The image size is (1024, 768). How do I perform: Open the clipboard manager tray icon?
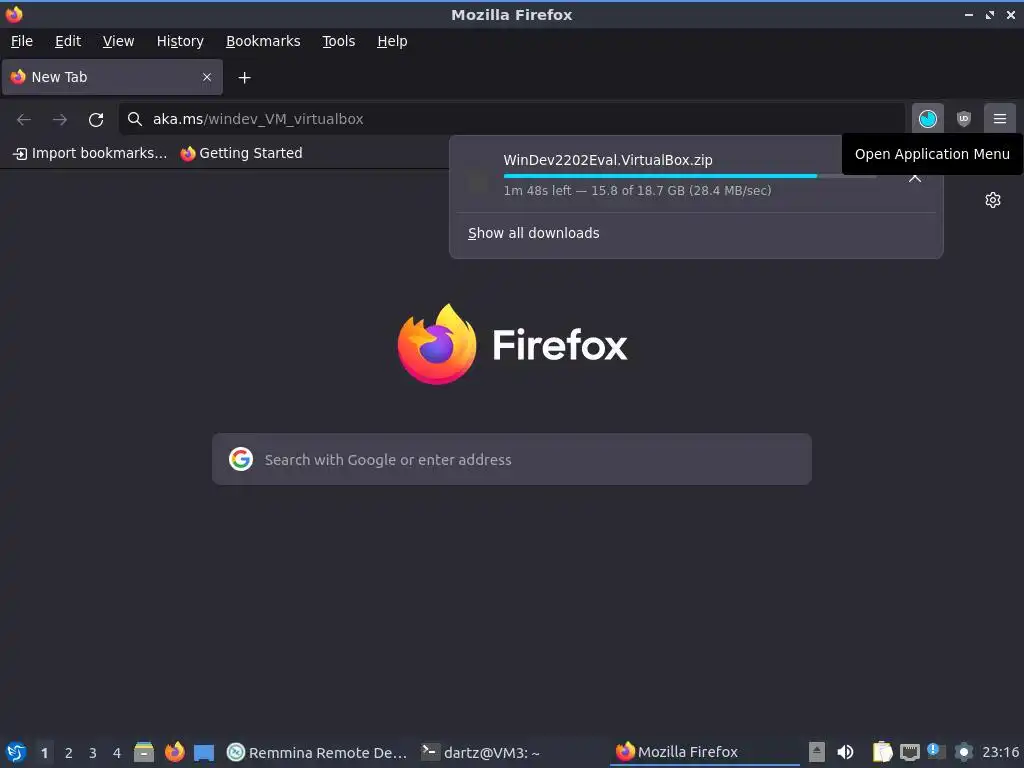click(x=882, y=752)
